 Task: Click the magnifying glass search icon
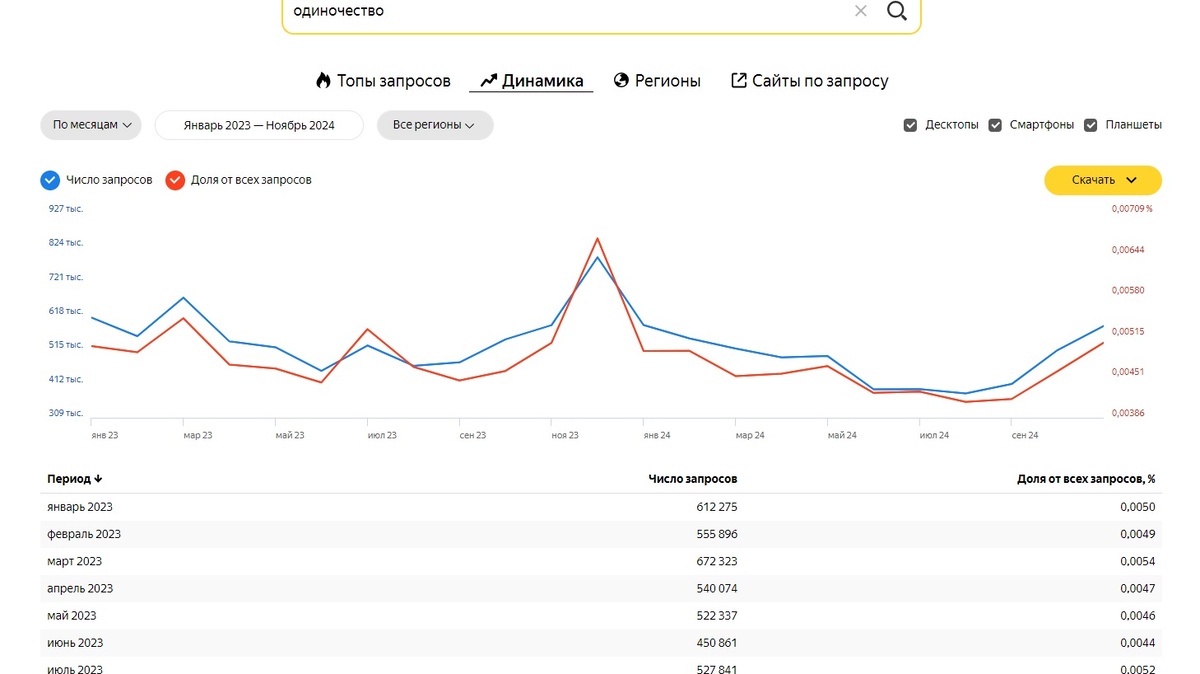point(897,11)
